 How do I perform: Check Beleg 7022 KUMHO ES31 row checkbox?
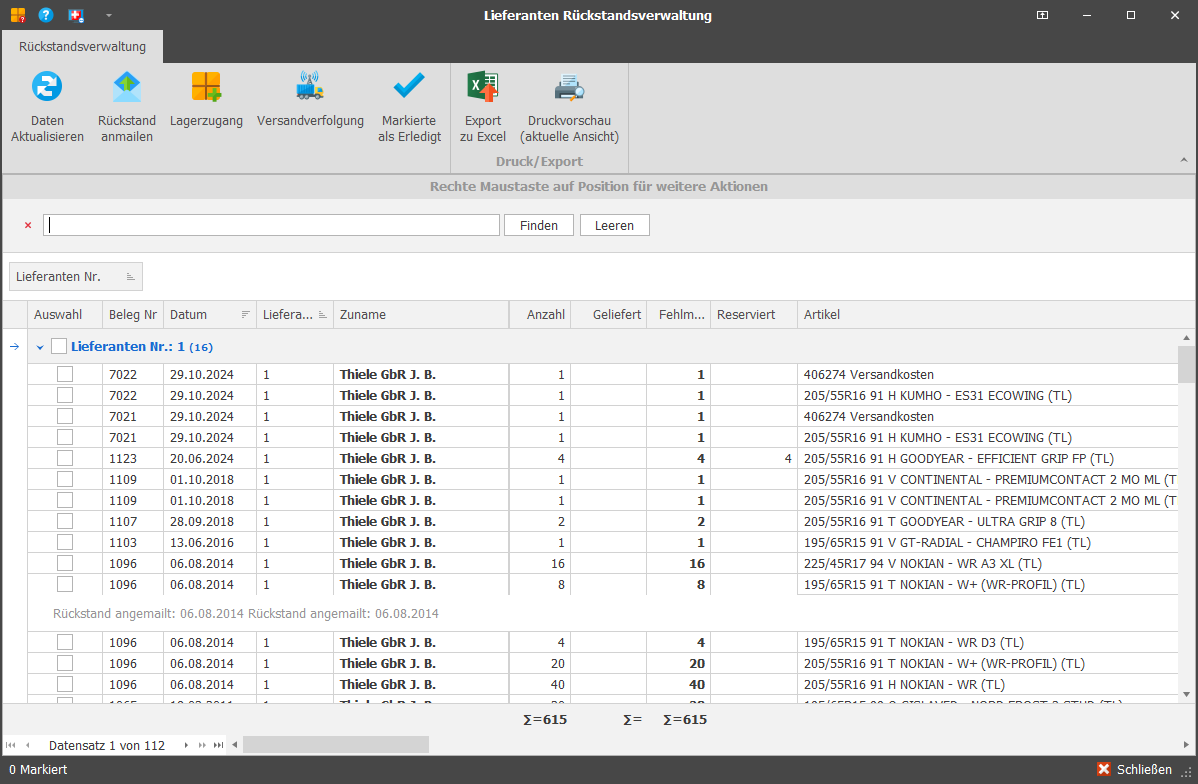65,395
